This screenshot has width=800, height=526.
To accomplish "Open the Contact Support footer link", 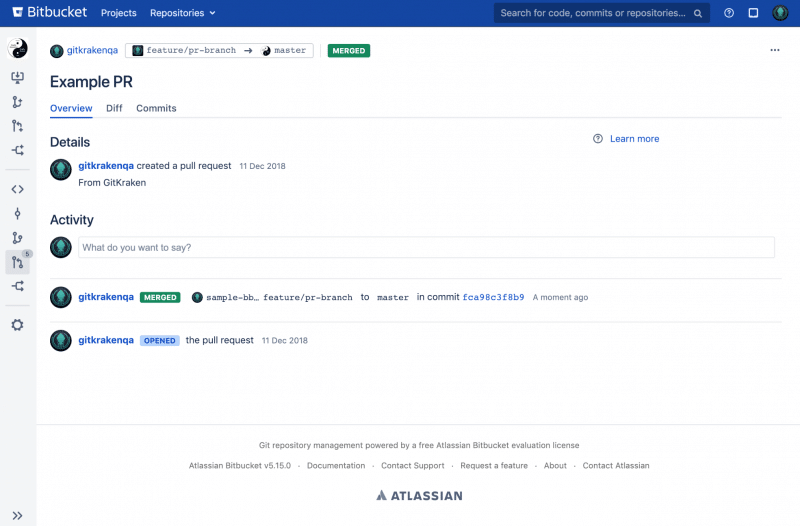I will [412, 466].
